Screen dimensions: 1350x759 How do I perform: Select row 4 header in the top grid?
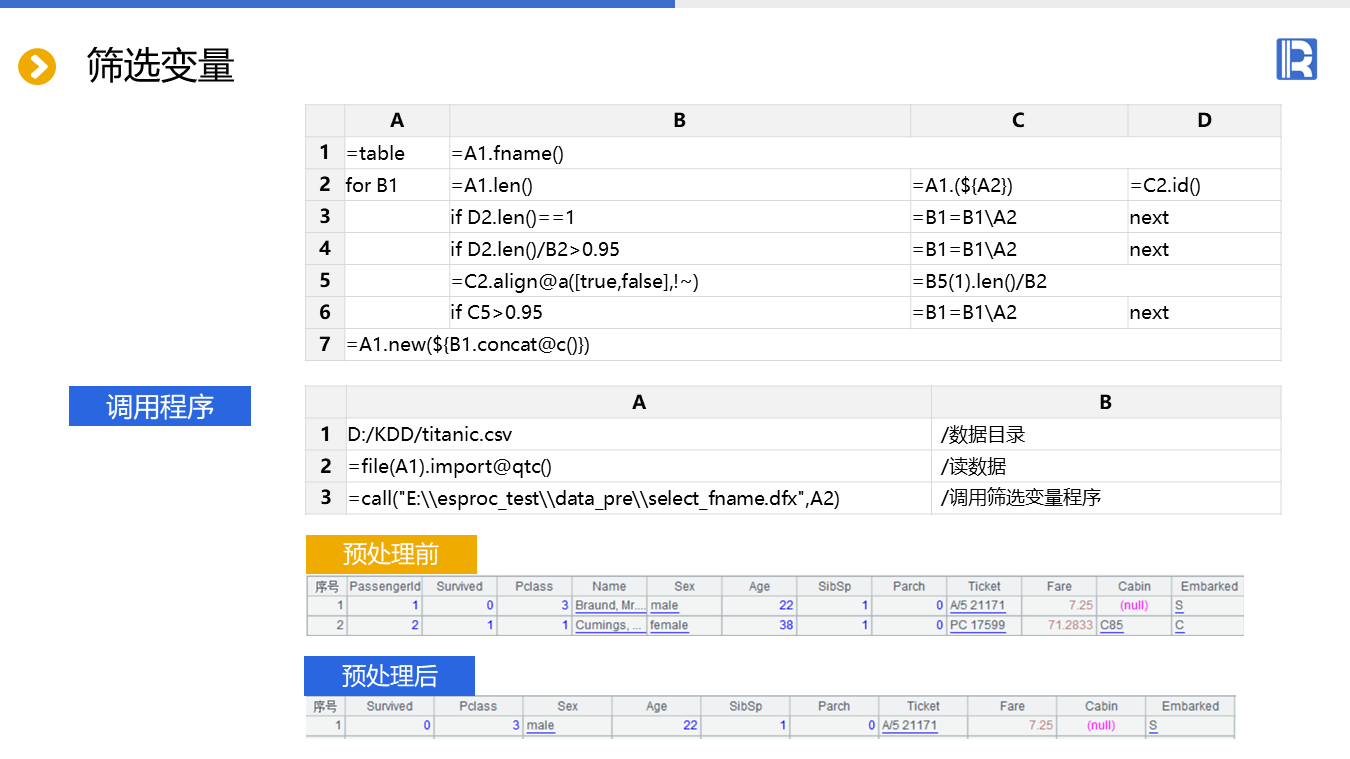coord(325,249)
